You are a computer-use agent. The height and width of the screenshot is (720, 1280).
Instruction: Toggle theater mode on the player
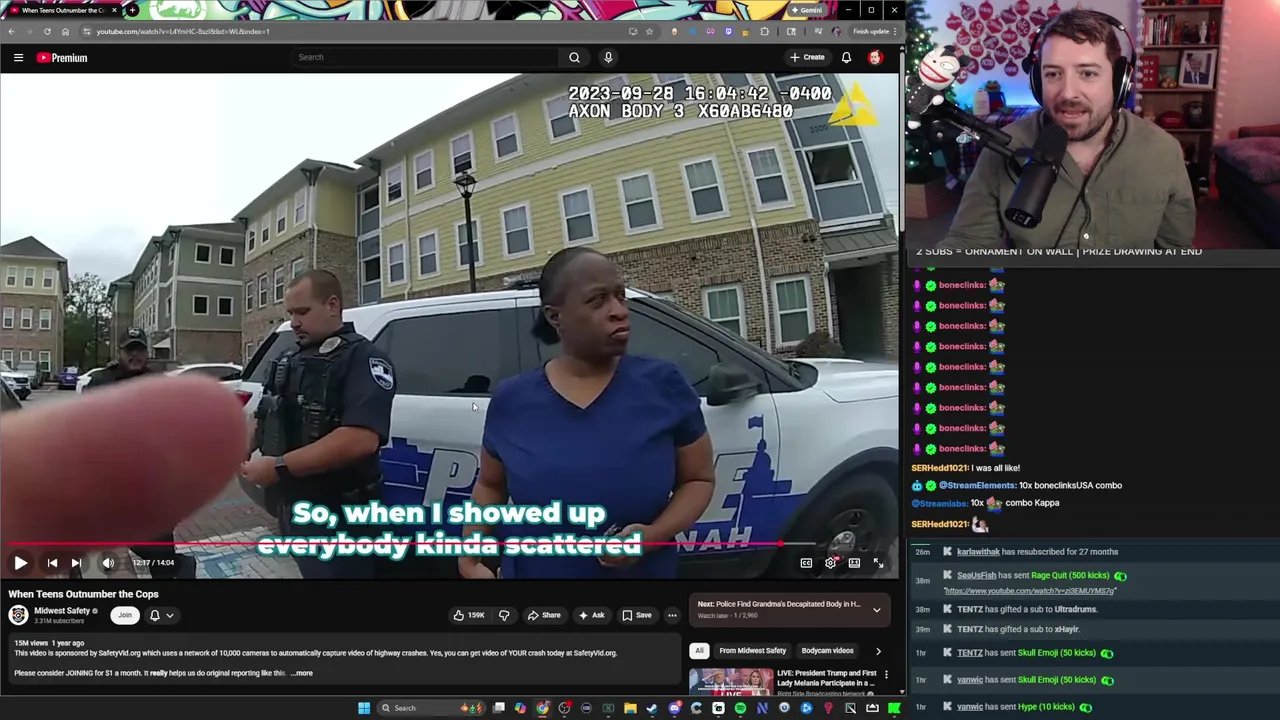coord(854,563)
